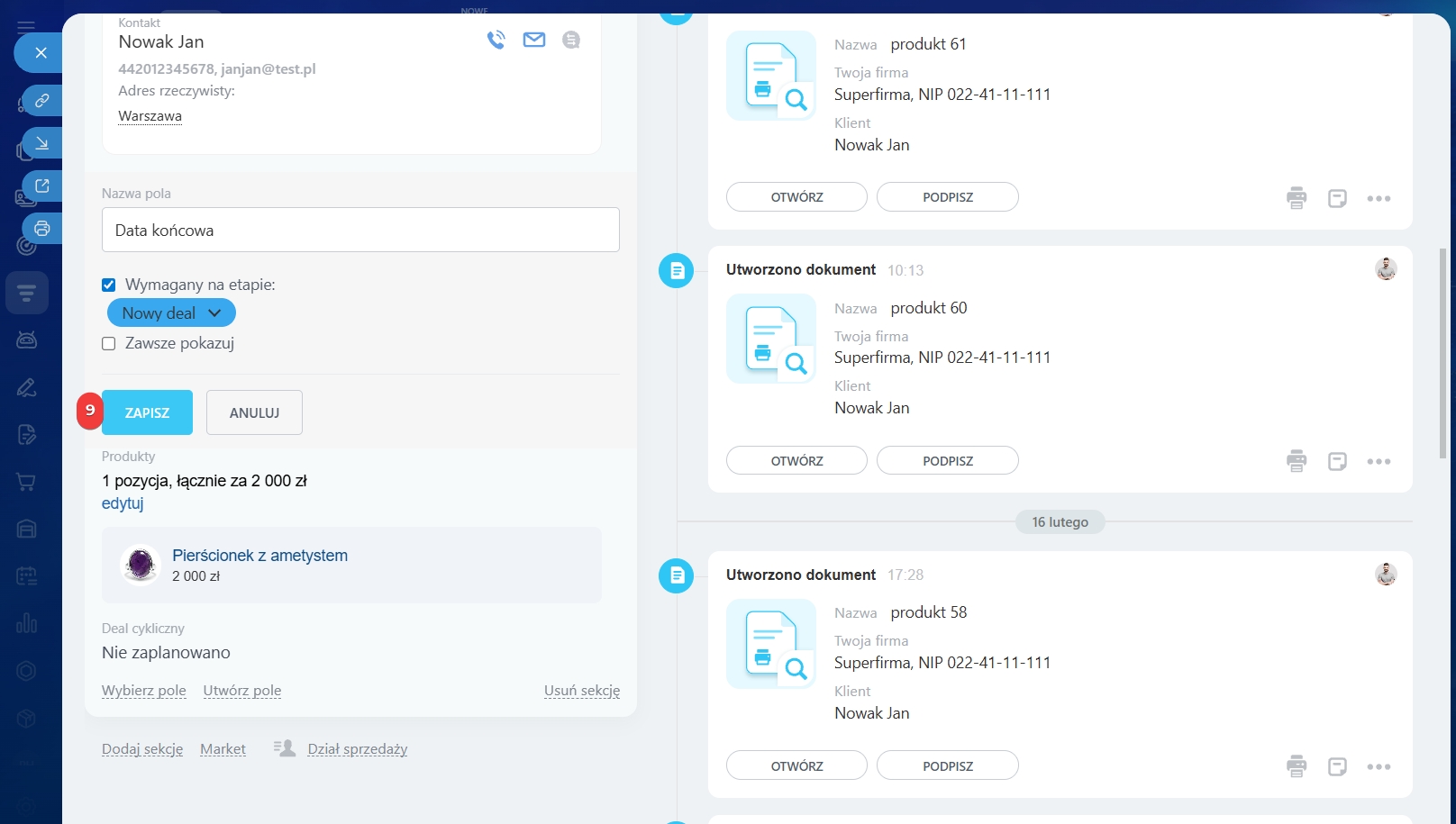Uncheck the Wymagany na etapie checkbox
The height and width of the screenshot is (824, 1456).
coord(109,285)
